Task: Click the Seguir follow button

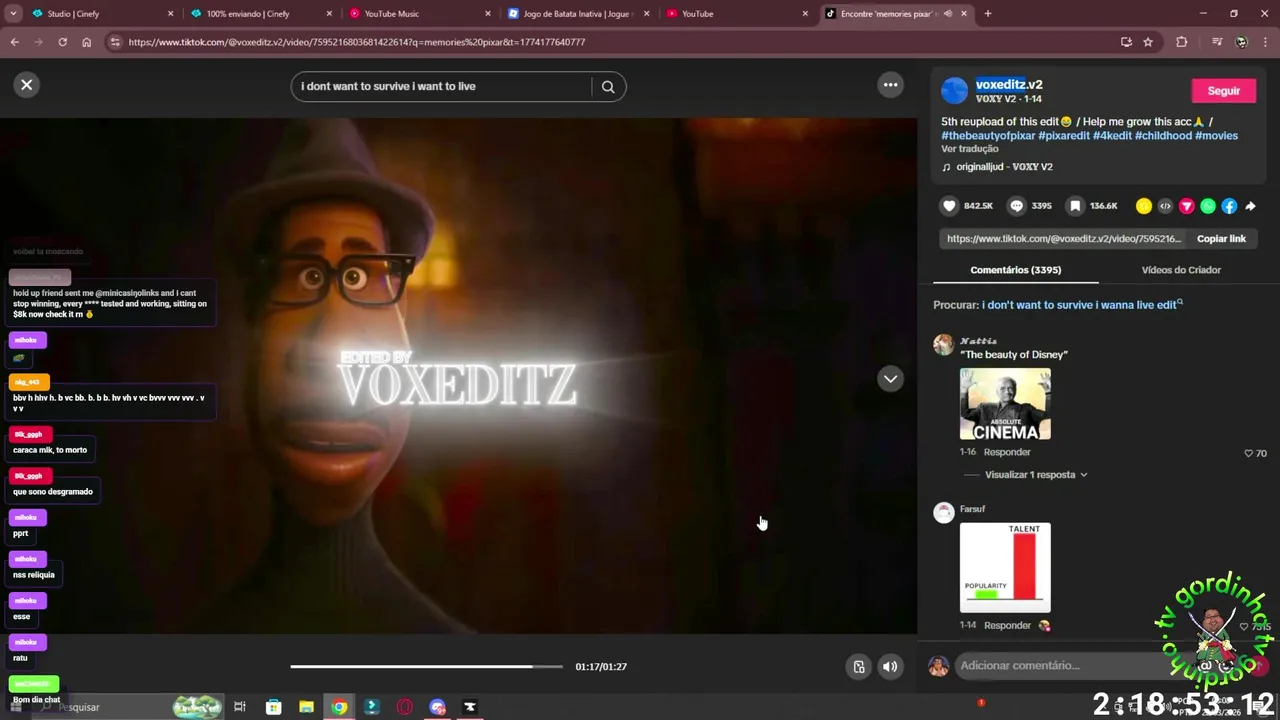Action: [1223, 91]
